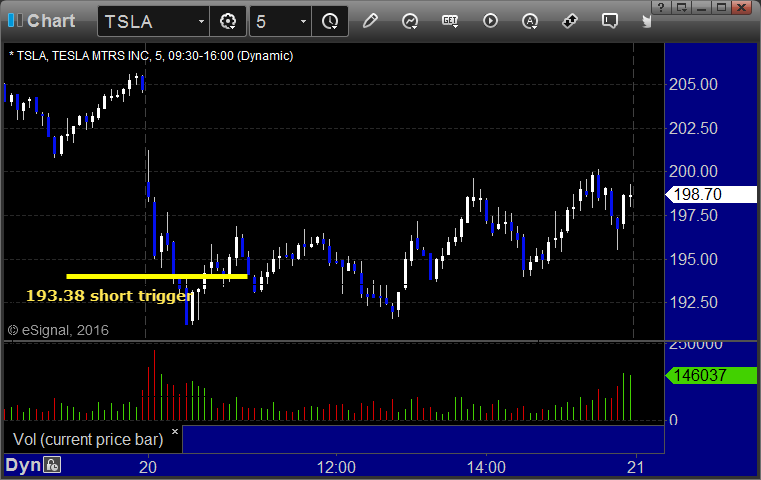This screenshot has height=480, width=761.
Task: Open the symbol settings gear menu
Action: pos(228,21)
